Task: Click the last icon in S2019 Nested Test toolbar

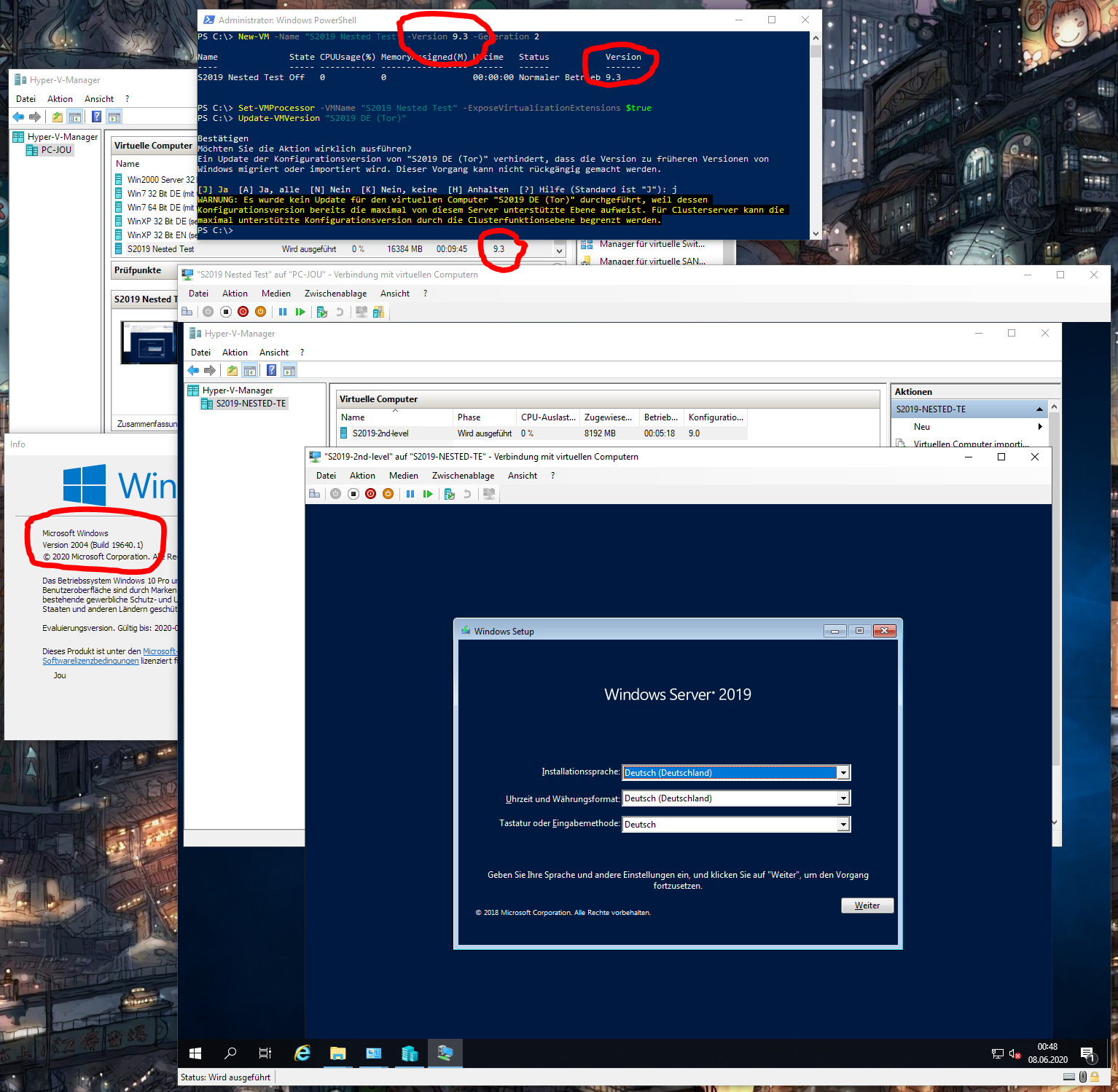Action: (378, 312)
